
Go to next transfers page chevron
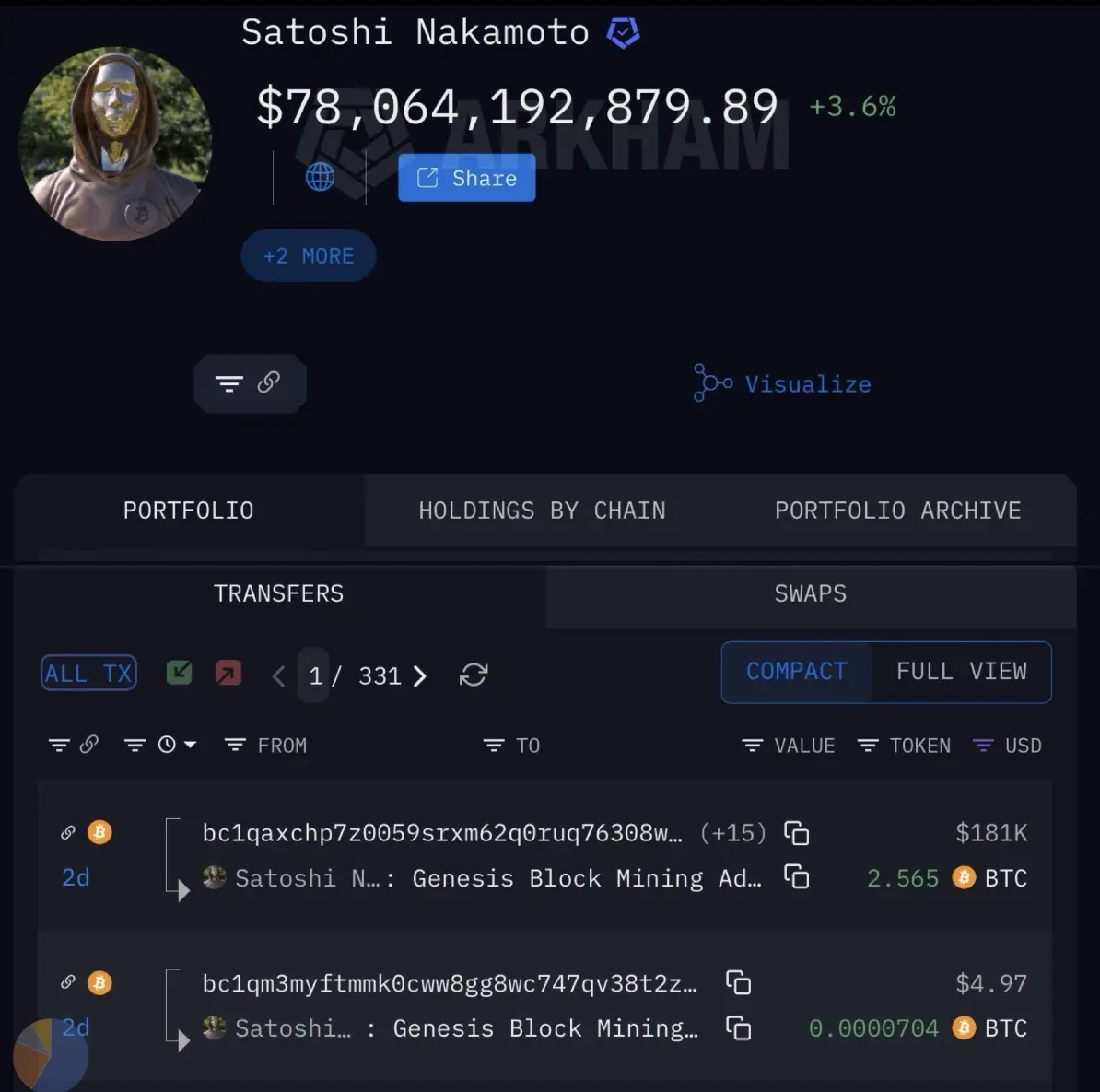click(x=419, y=675)
